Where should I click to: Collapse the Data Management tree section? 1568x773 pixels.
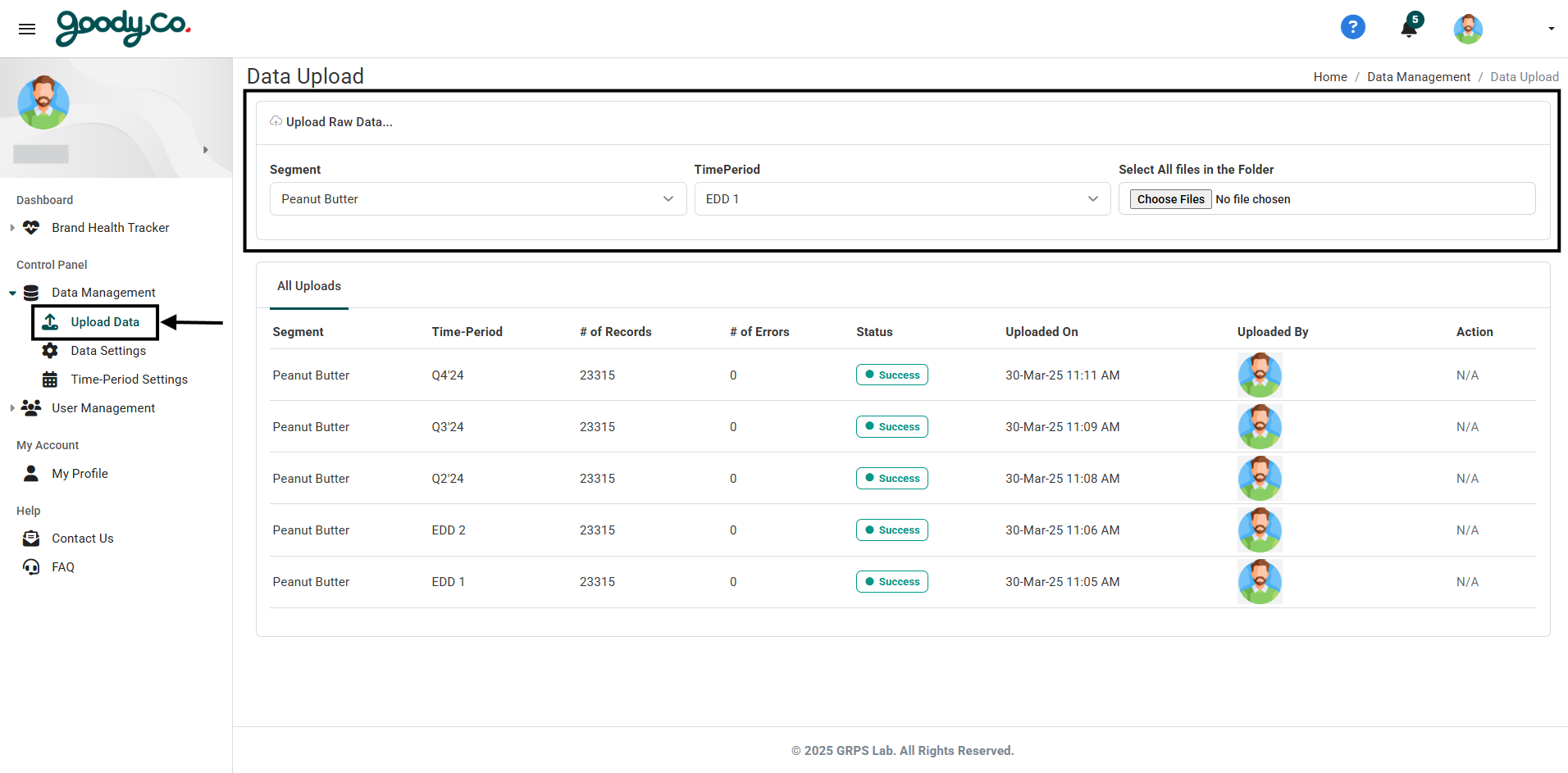pos(11,292)
